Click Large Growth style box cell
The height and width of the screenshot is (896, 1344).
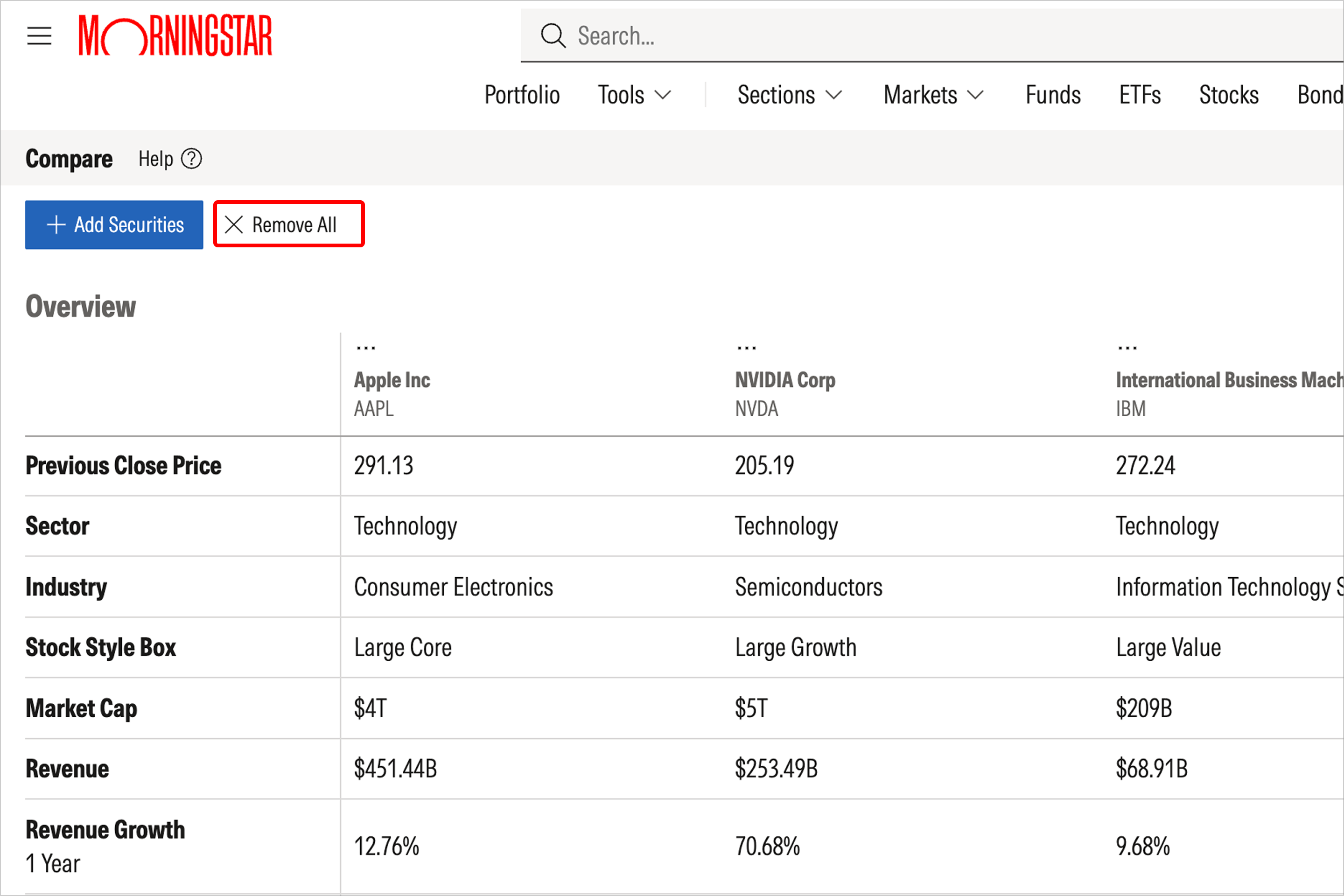tap(795, 649)
